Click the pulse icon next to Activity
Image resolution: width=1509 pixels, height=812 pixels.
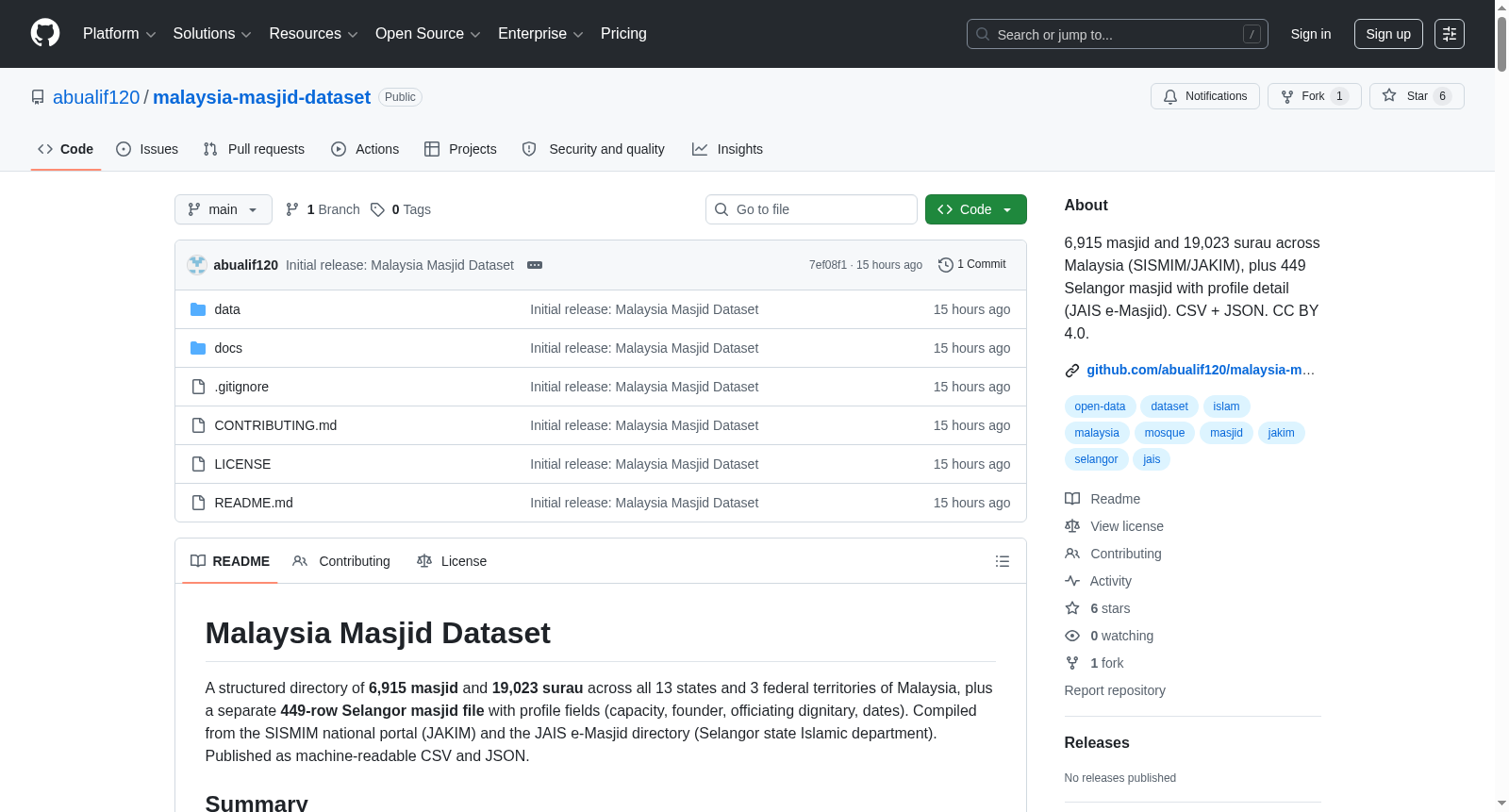[x=1072, y=581]
